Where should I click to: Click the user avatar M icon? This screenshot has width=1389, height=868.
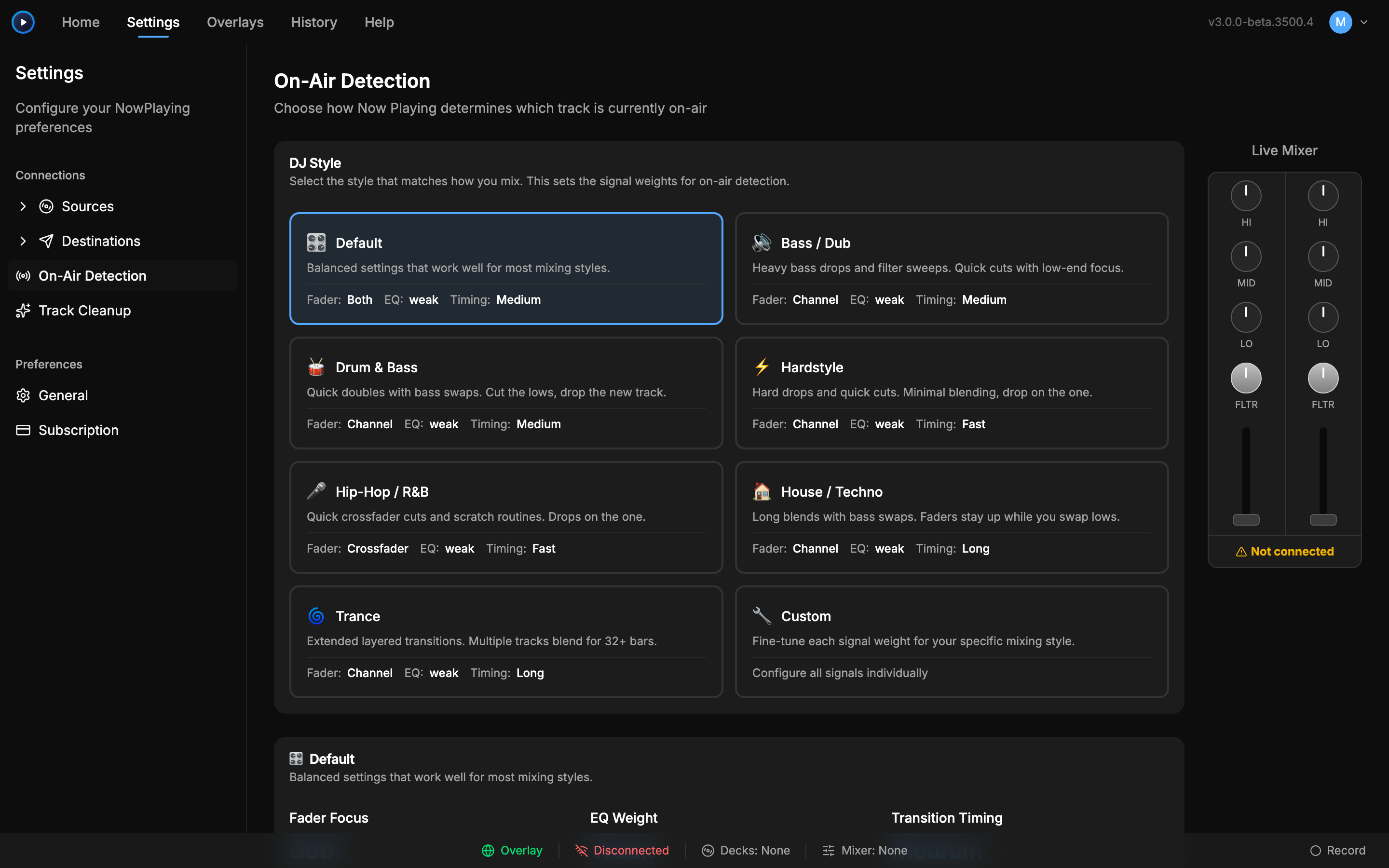pos(1340,22)
